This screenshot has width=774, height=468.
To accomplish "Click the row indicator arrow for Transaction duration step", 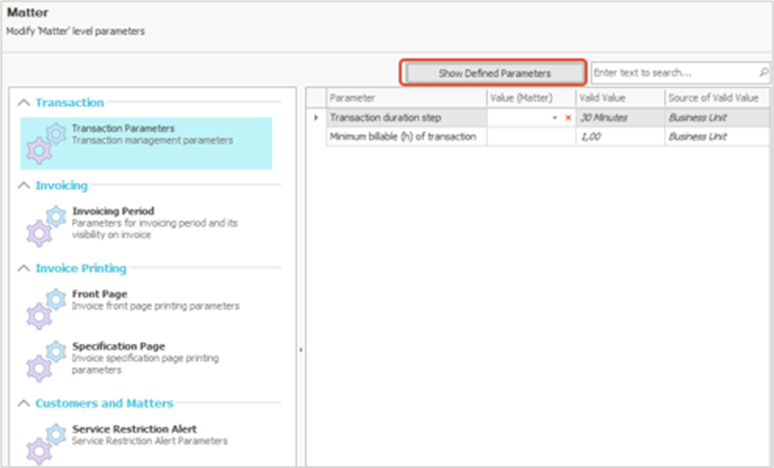I will pos(316,118).
